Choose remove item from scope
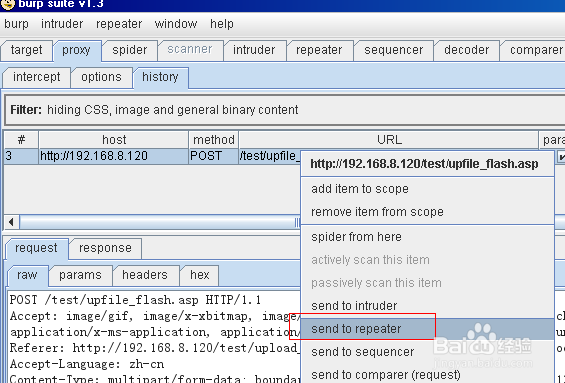 pyautogui.click(x=427, y=212)
